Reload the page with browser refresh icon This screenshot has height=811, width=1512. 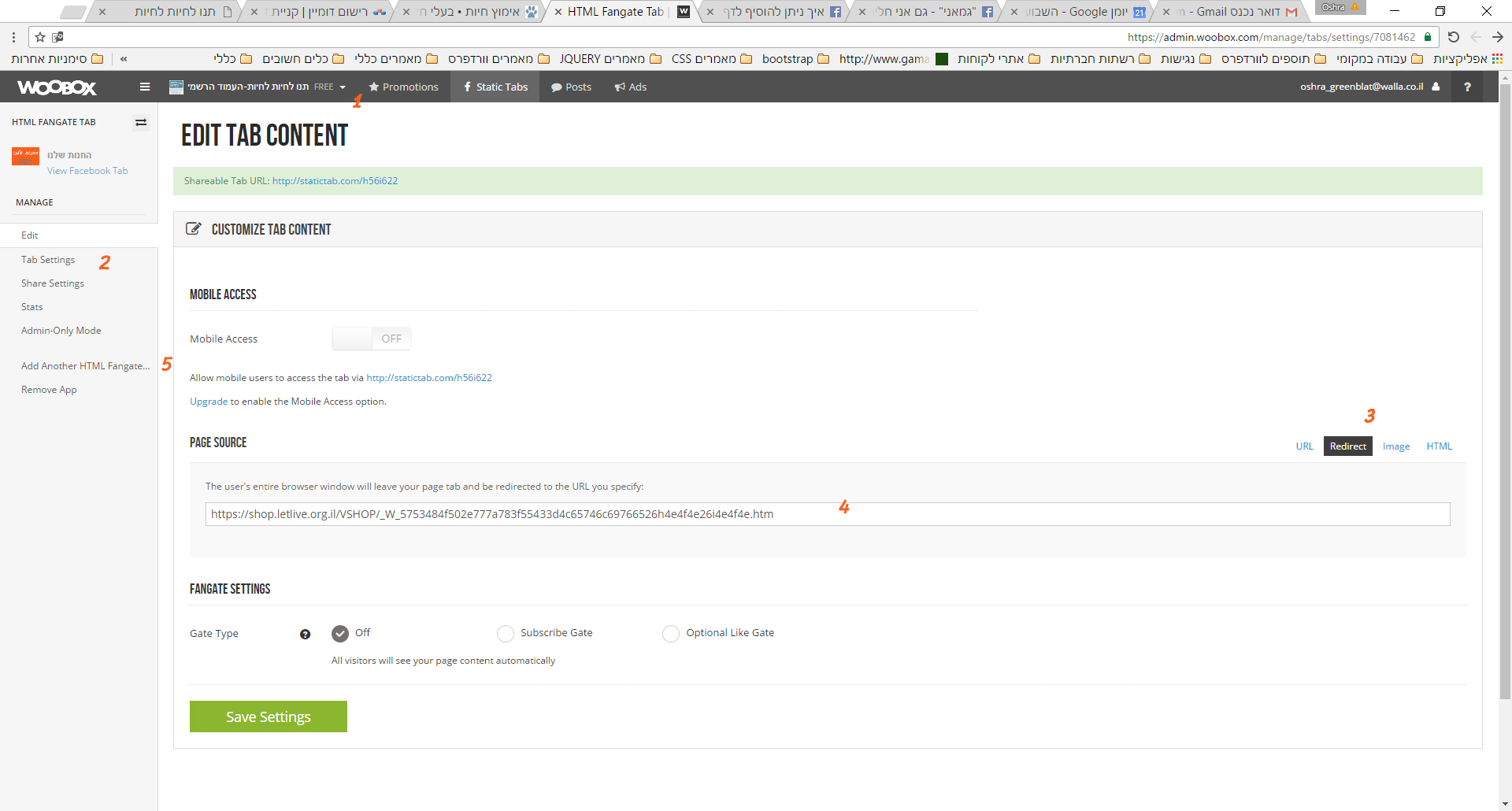[x=1454, y=37]
